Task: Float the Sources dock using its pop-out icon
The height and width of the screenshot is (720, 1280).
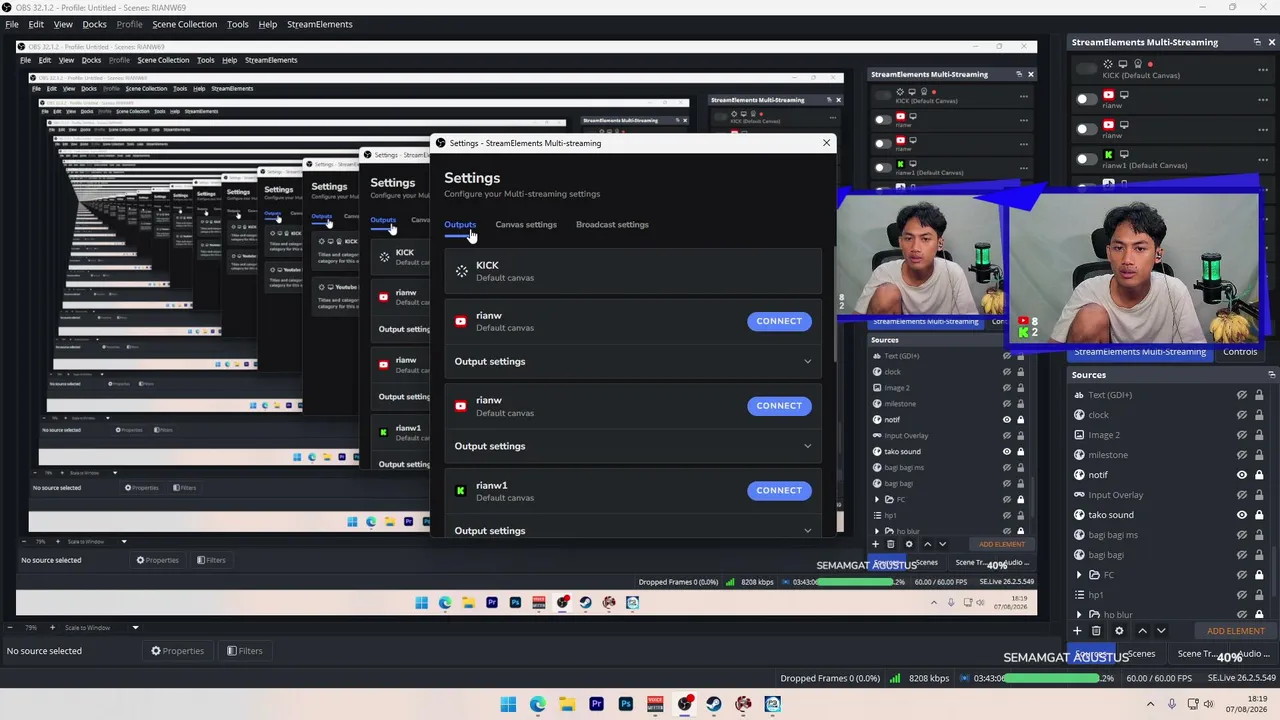Action: [x=1271, y=375]
